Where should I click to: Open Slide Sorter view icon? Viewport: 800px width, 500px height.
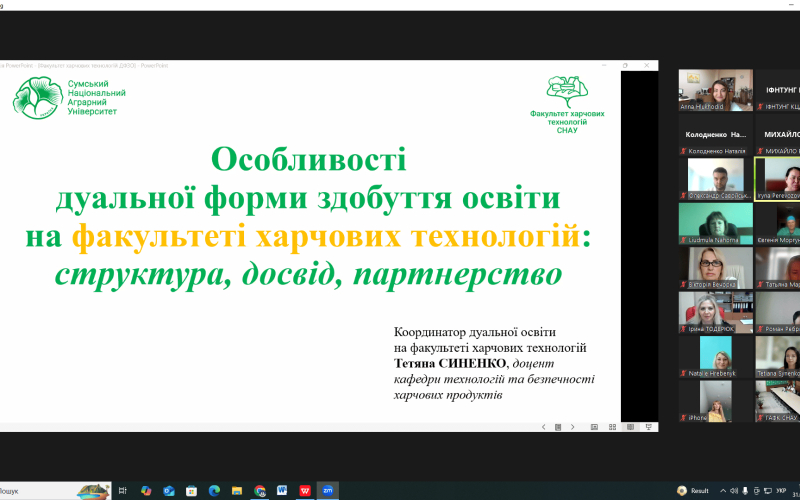click(613, 427)
